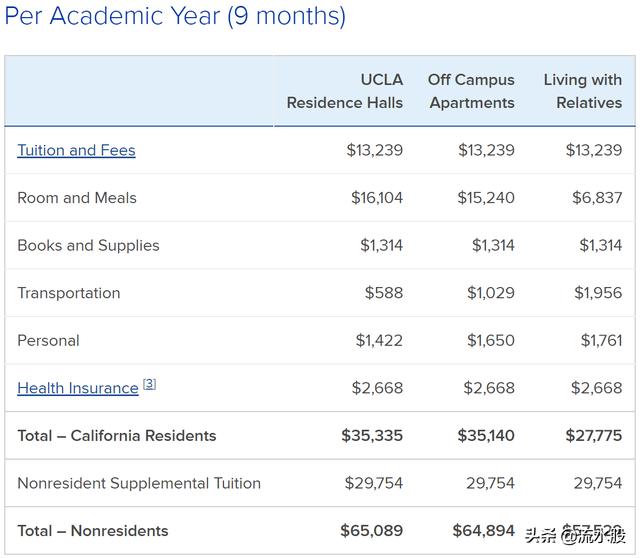Click Books $1,314 under Off Campus Apartments
Screen dimensions: 640x558
click(493, 245)
